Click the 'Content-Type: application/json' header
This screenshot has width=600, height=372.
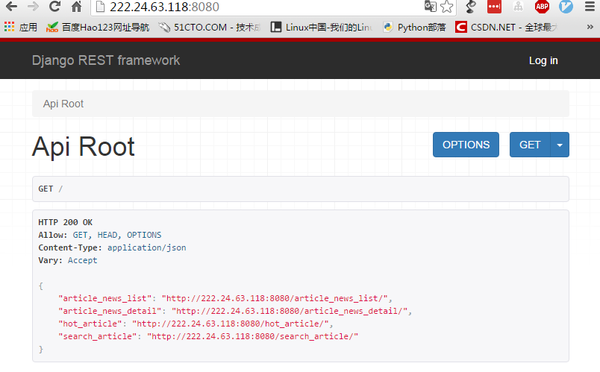point(112,248)
